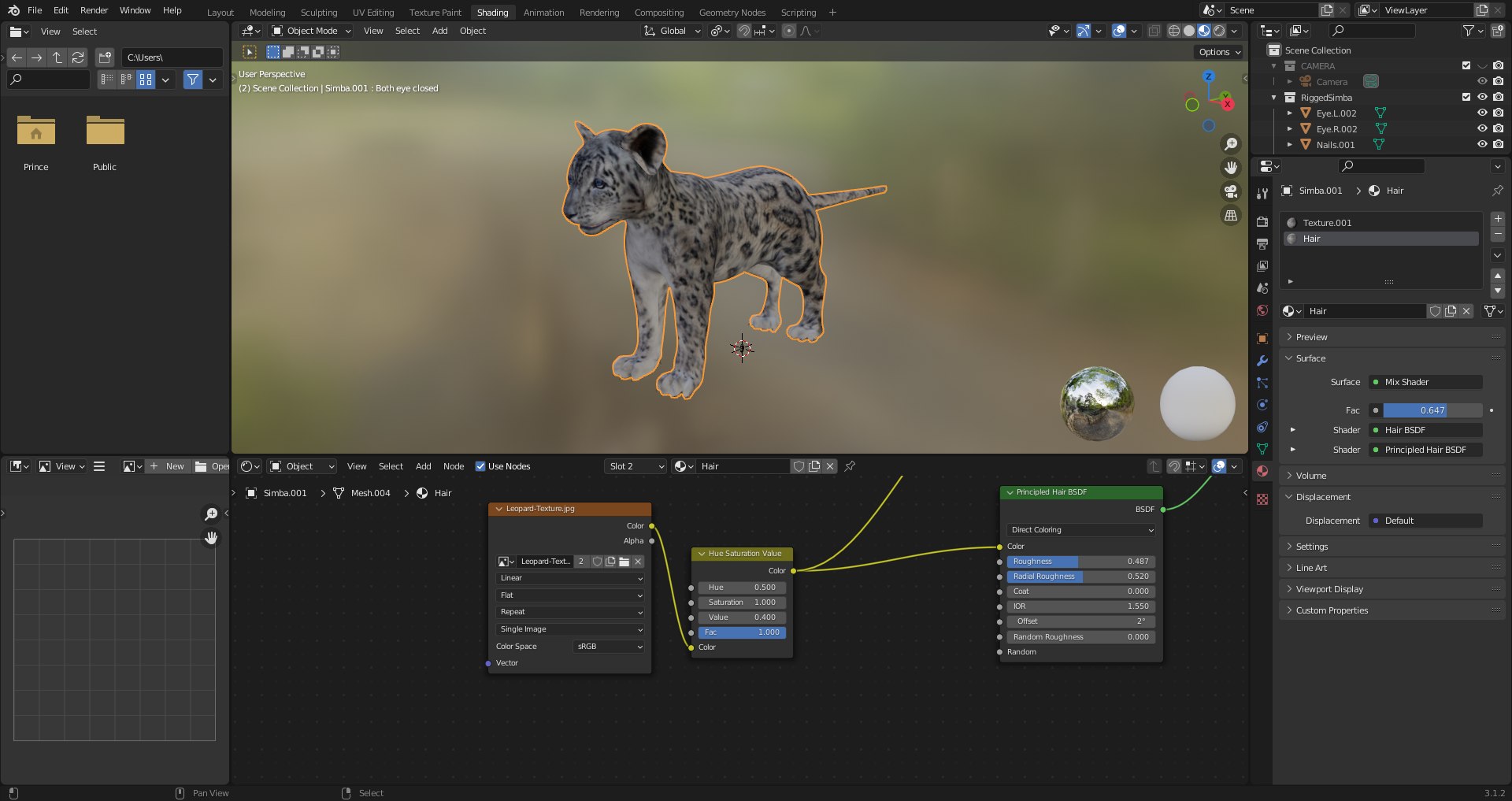Disable render for Eye.R.002 camera icon
1512x801 pixels.
pos(1498,129)
